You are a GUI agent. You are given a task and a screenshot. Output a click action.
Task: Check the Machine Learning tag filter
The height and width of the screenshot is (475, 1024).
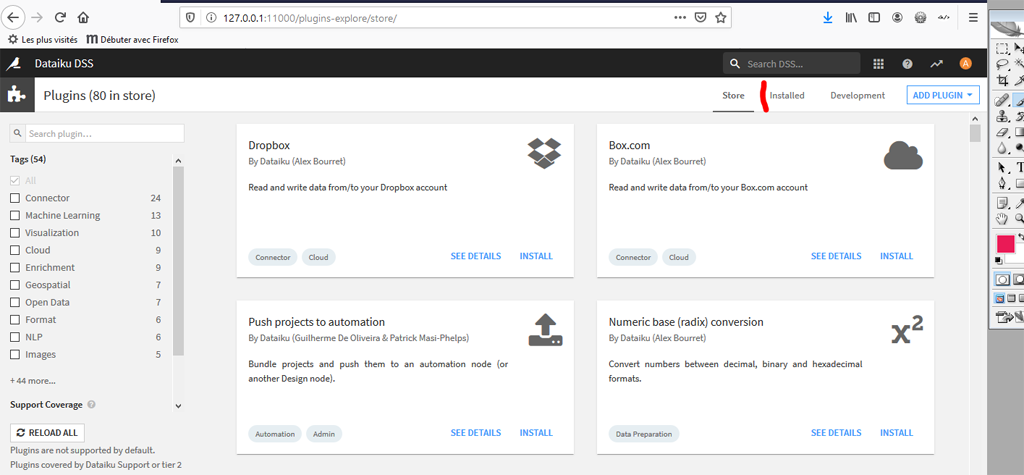[x=15, y=216]
